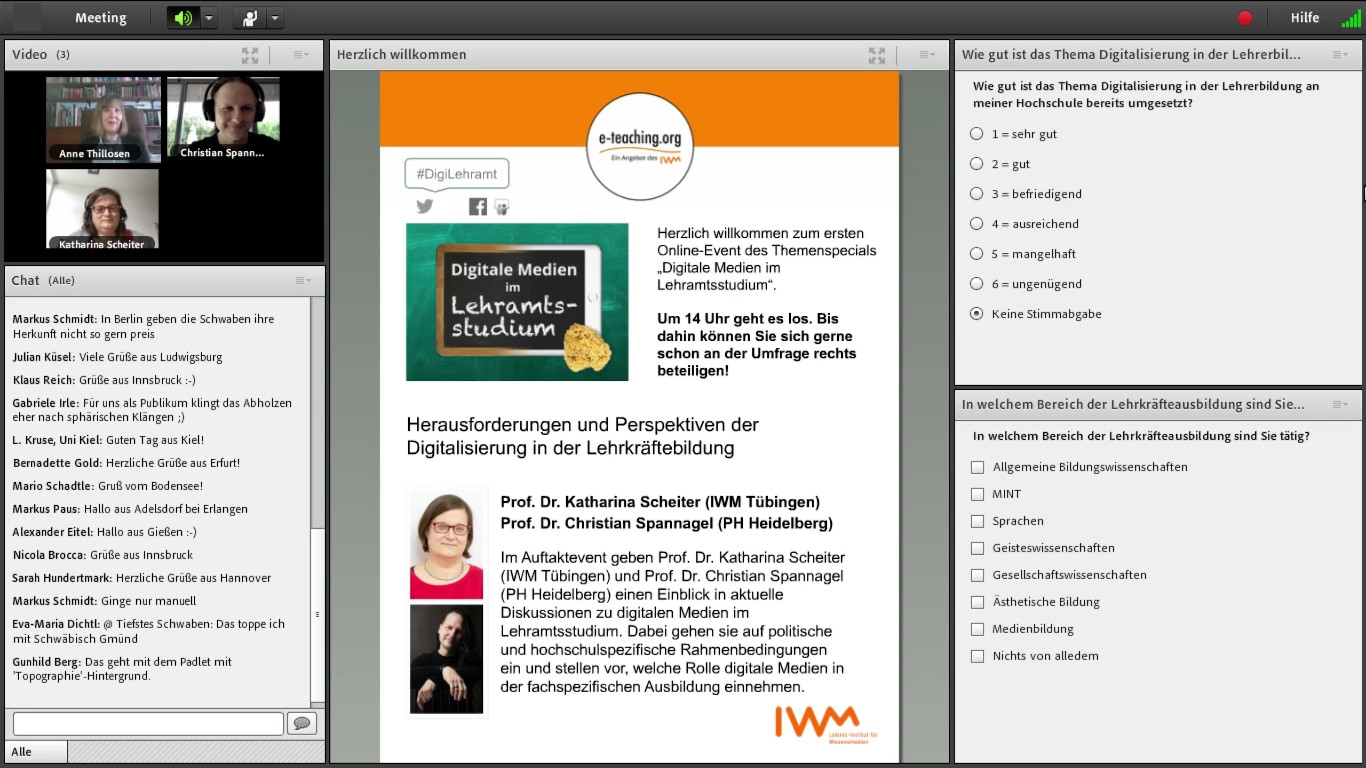Check Nichts von alledem option
Screen dimensions: 1366x768
pyautogui.click(x=978, y=656)
